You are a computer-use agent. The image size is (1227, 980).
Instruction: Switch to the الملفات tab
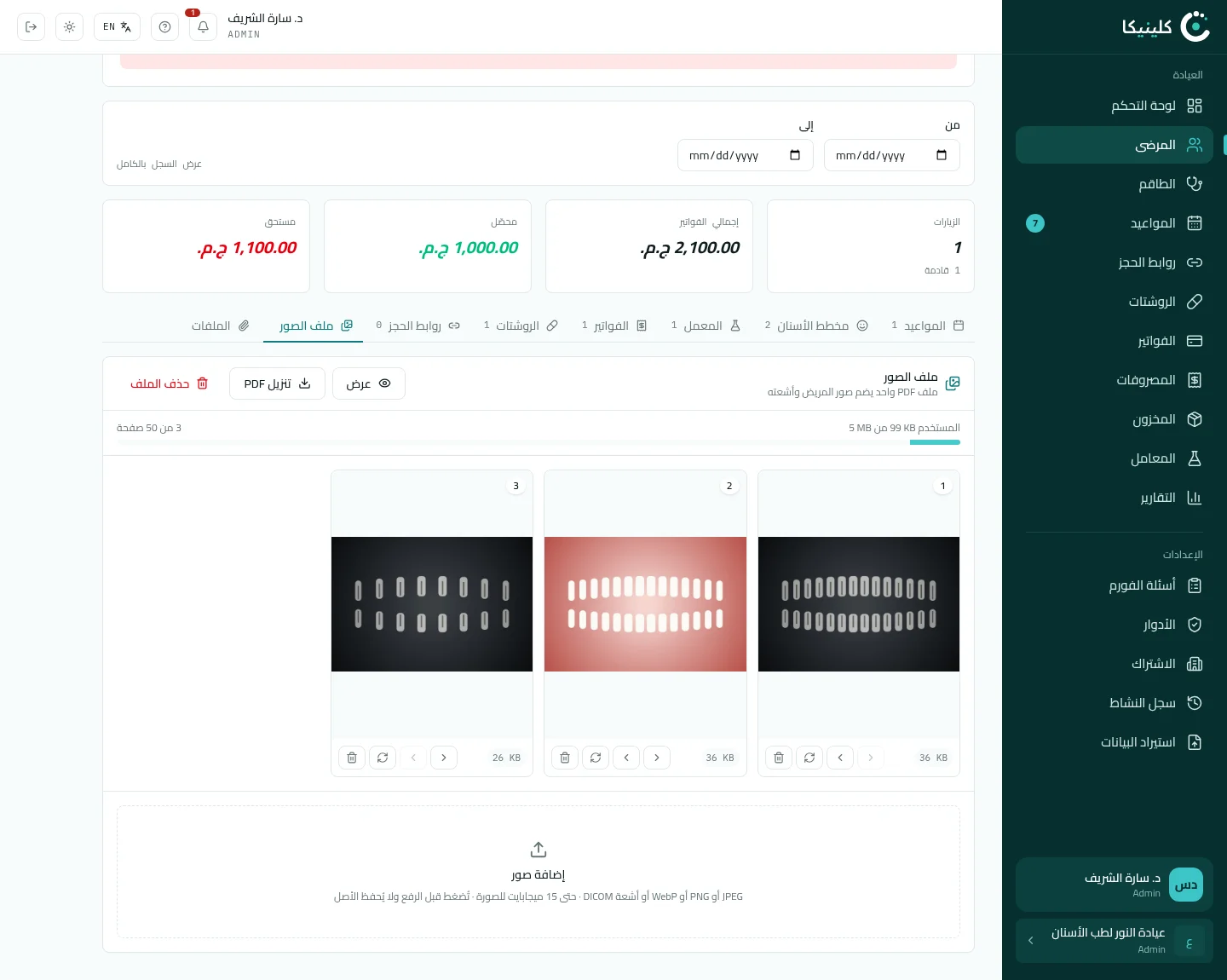[221, 326]
